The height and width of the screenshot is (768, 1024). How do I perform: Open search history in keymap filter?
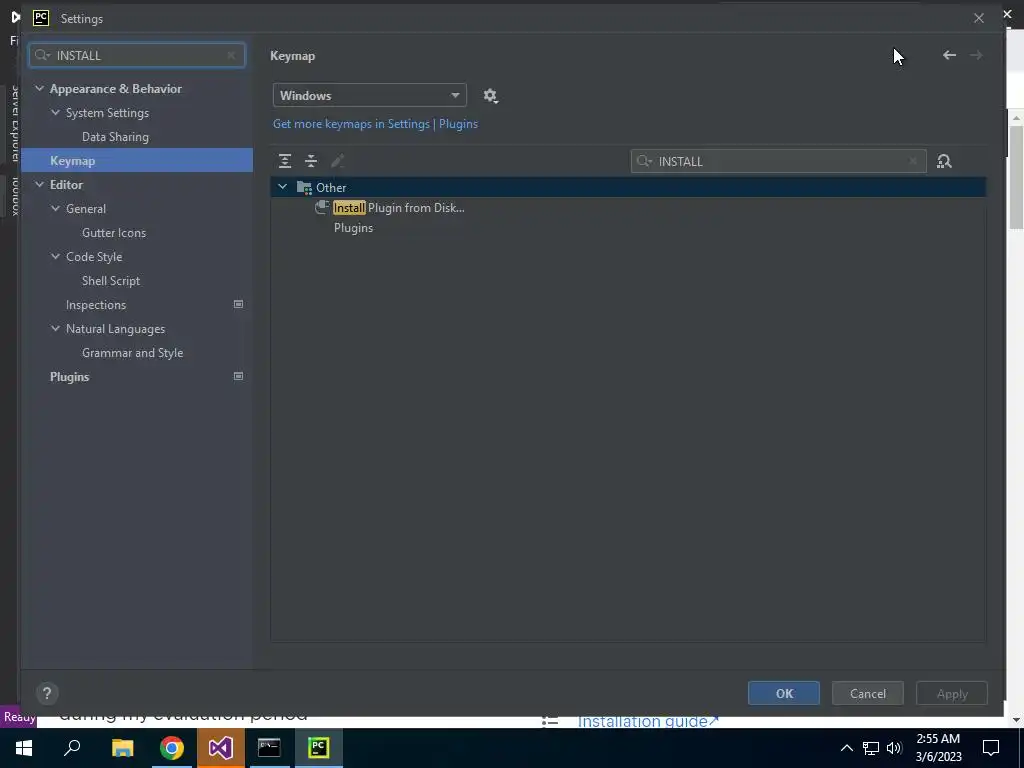[x=645, y=161]
